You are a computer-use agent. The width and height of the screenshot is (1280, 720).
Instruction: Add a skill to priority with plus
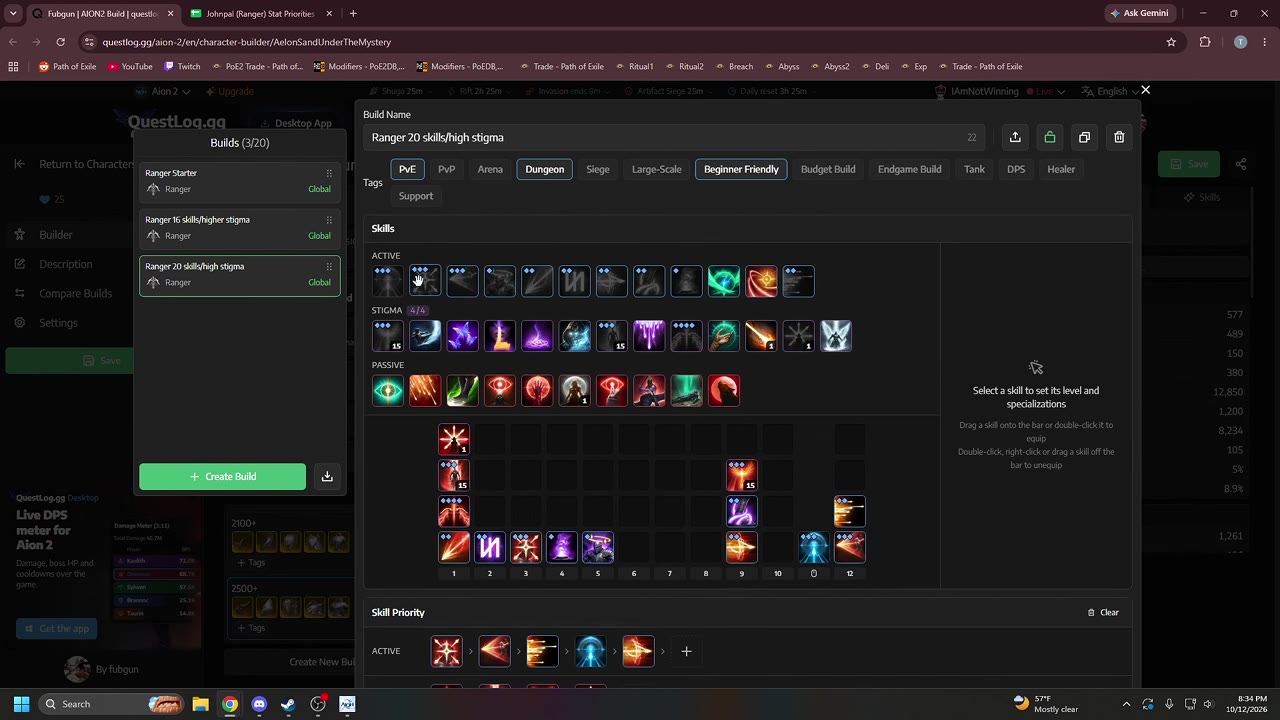pyautogui.click(x=686, y=651)
